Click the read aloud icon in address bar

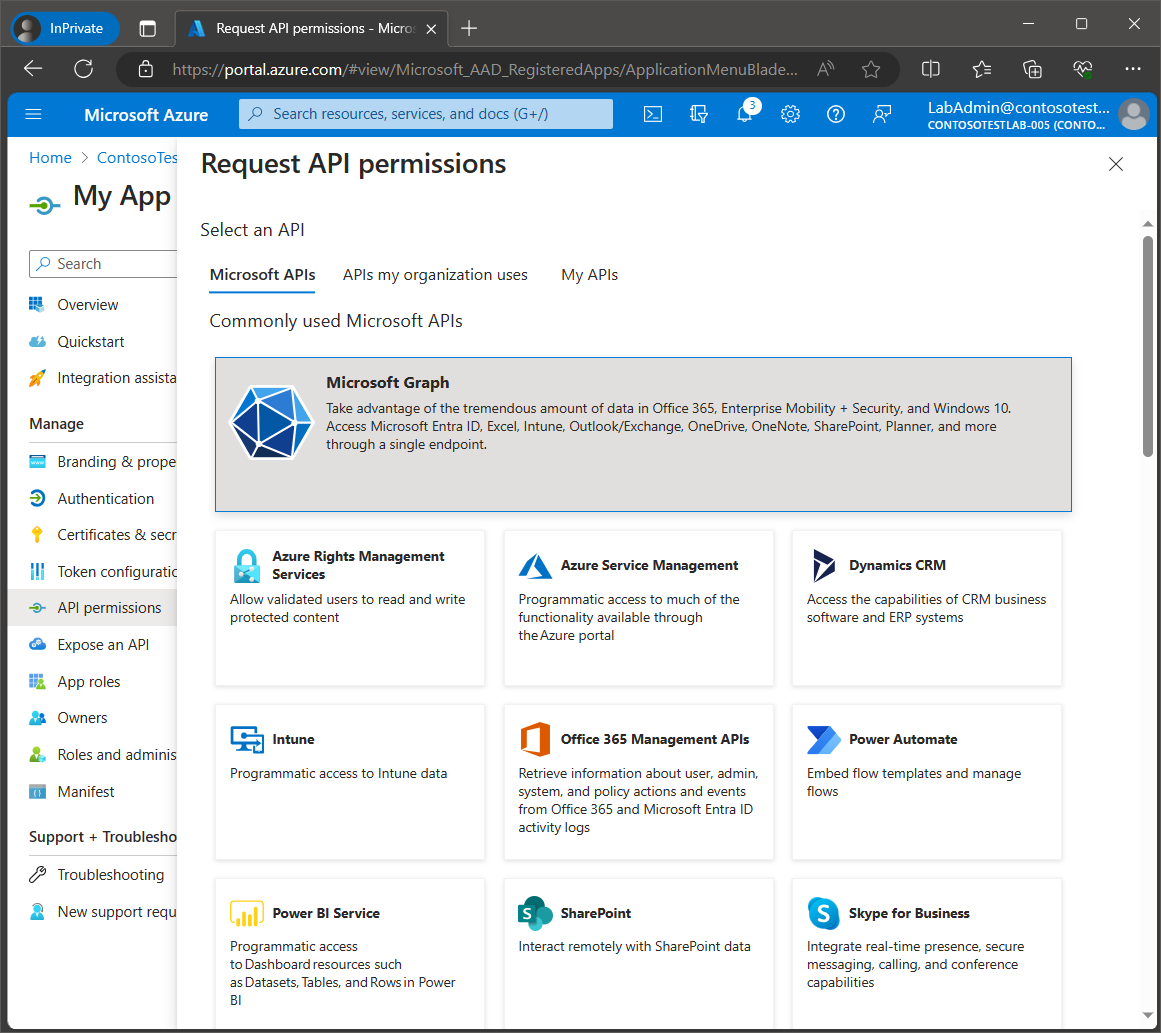(826, 70)
